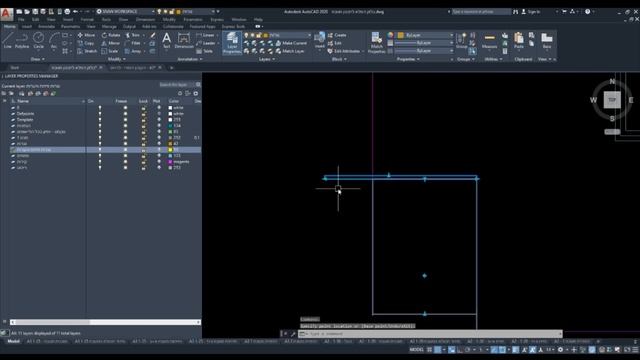Viewport: 640px width, 360px height.
Task: Select the Circle tool
Action: pyautogui.click(x=38, y=40)
